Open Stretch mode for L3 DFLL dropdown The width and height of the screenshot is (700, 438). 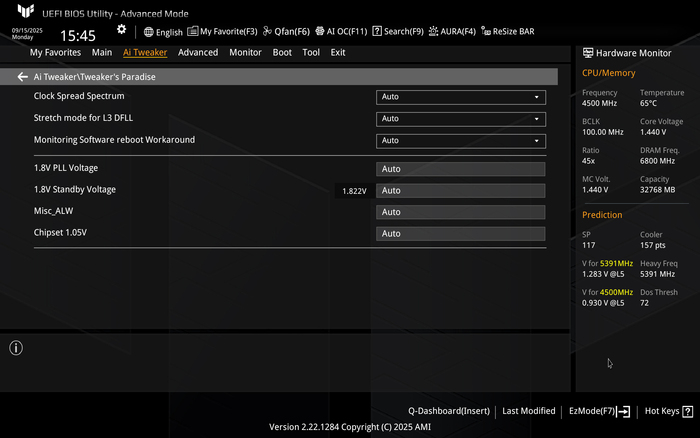click(460, 119)
